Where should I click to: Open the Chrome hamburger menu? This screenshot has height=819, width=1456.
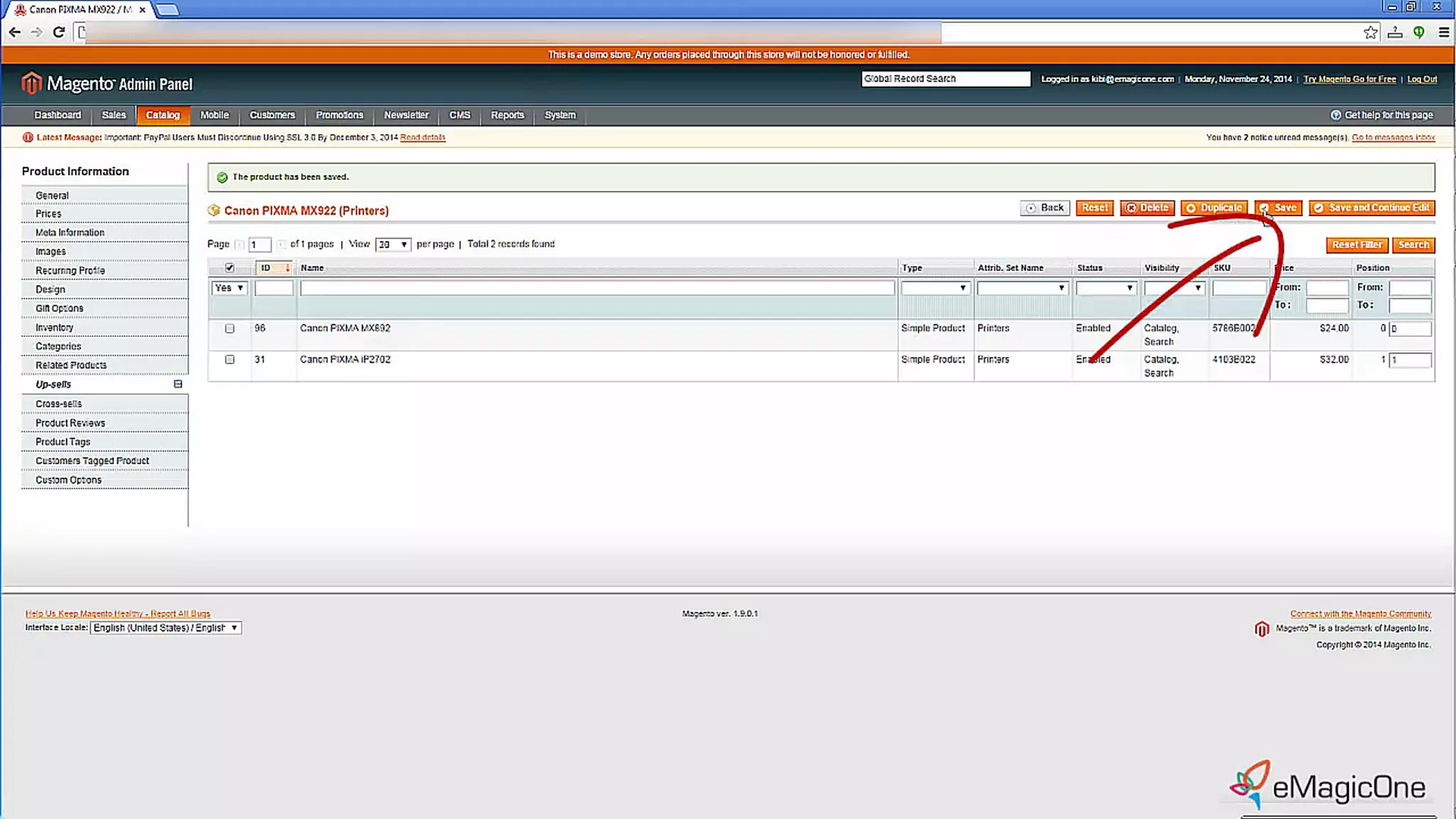1443,32
